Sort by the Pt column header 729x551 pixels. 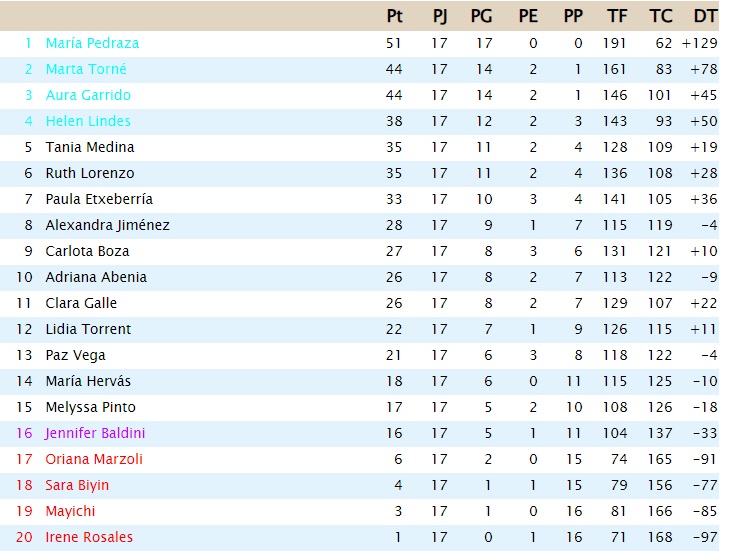point(394,16)
